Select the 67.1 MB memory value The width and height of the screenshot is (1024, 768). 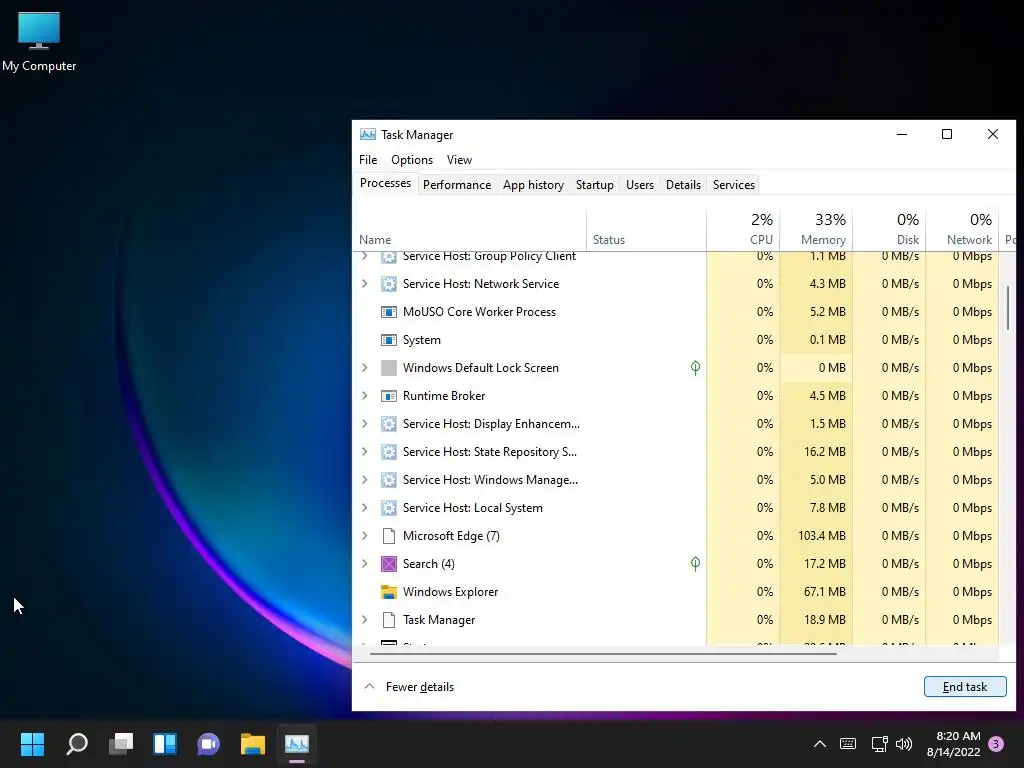tap(824, 592)
